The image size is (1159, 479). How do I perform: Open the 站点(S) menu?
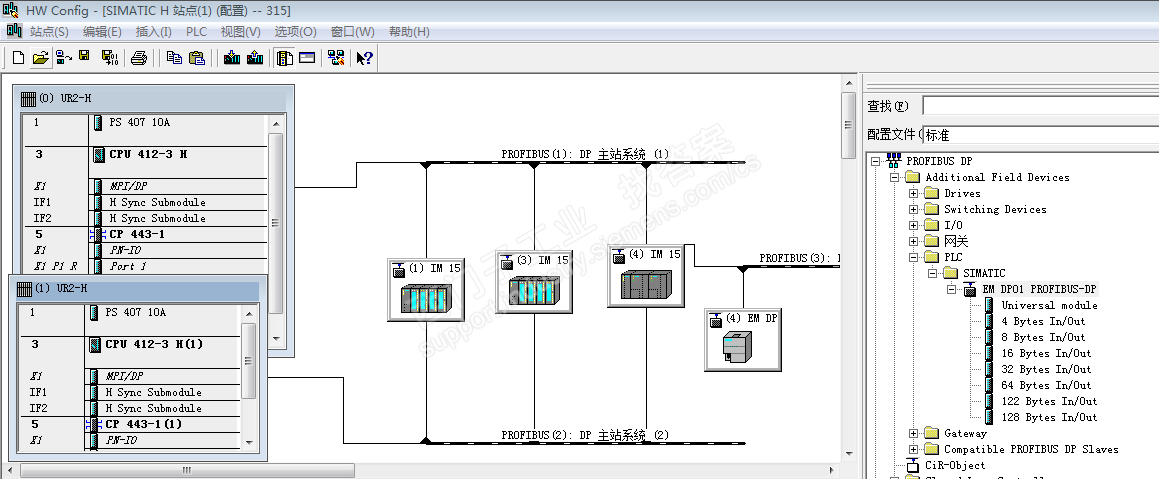point(49,32)
